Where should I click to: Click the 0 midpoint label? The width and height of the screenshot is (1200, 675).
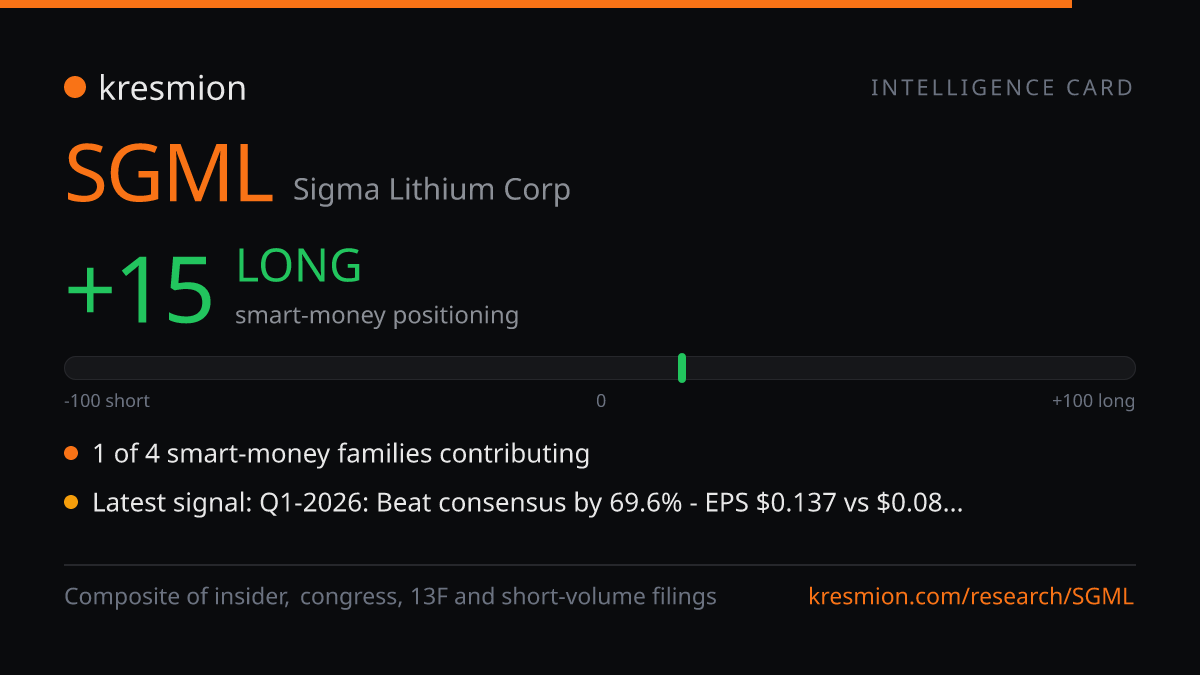601,401
